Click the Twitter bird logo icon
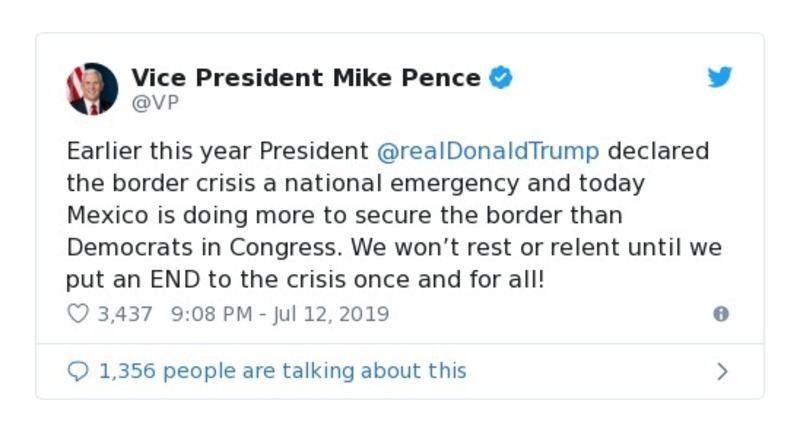 coord(720,77)
